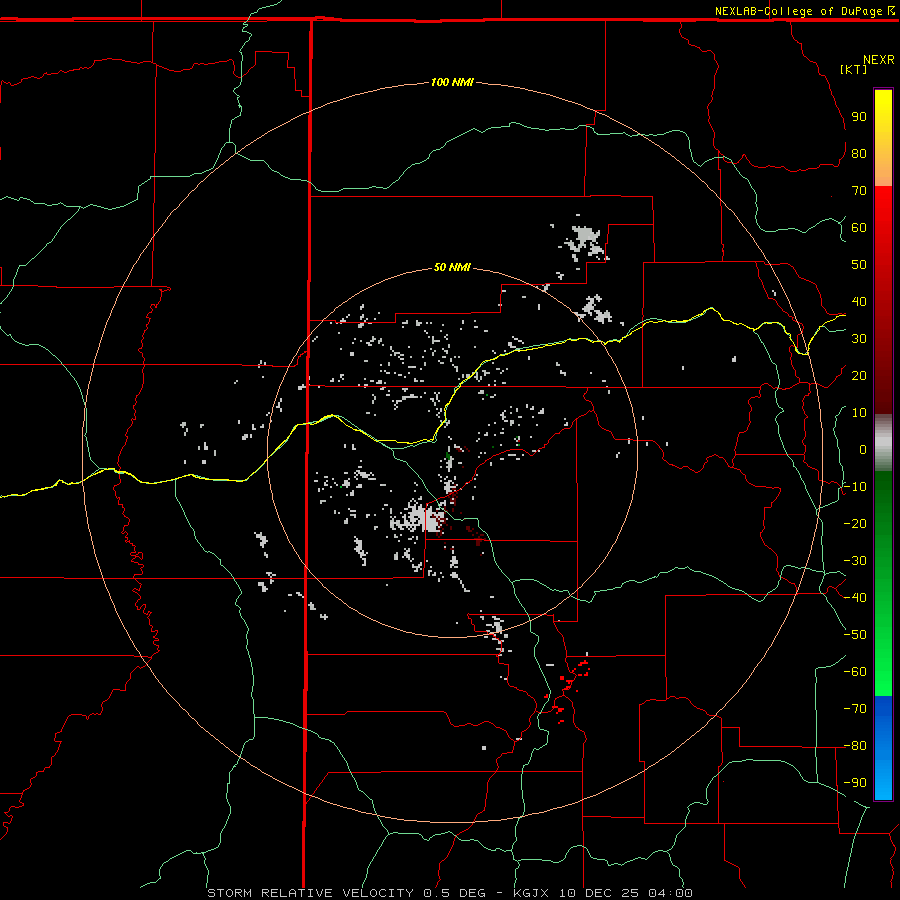This screenshot has width=900, height=900.
Task: Click the -40 value on the velocity scale
Action: click(855, 598)
